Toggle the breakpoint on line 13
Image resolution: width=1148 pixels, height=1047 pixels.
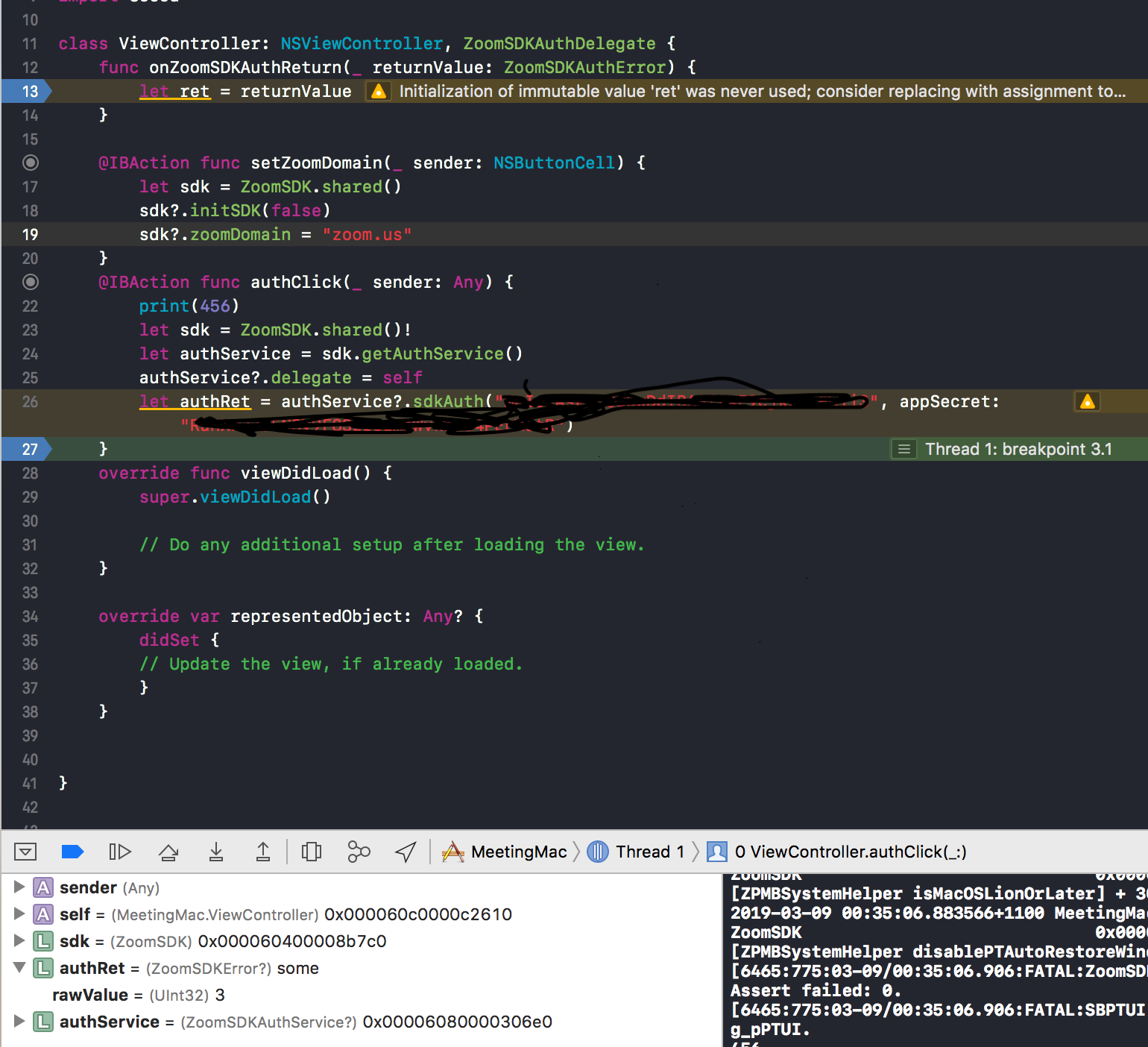tap(27, 91)
